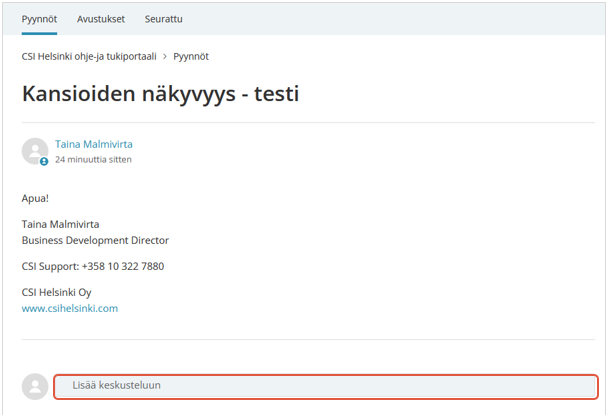Image resolution: width=612 pixels, height=415 pixels.
Task: Focus the "Lisää keskusteluun" comment field
Action: pos(325,386)
